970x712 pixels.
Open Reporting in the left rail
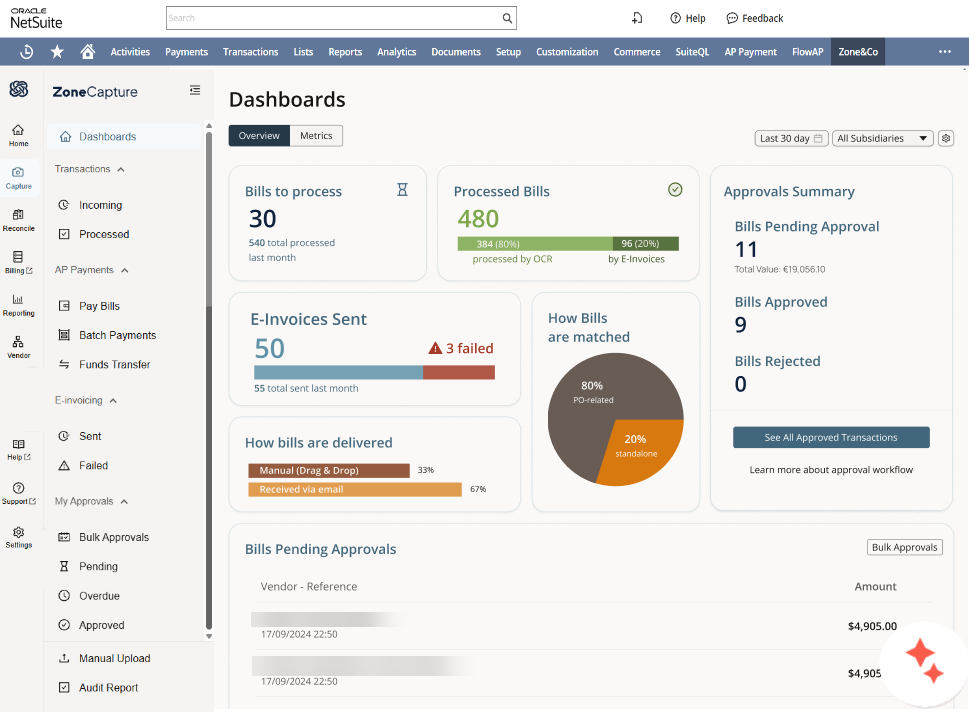click(19, 305)
